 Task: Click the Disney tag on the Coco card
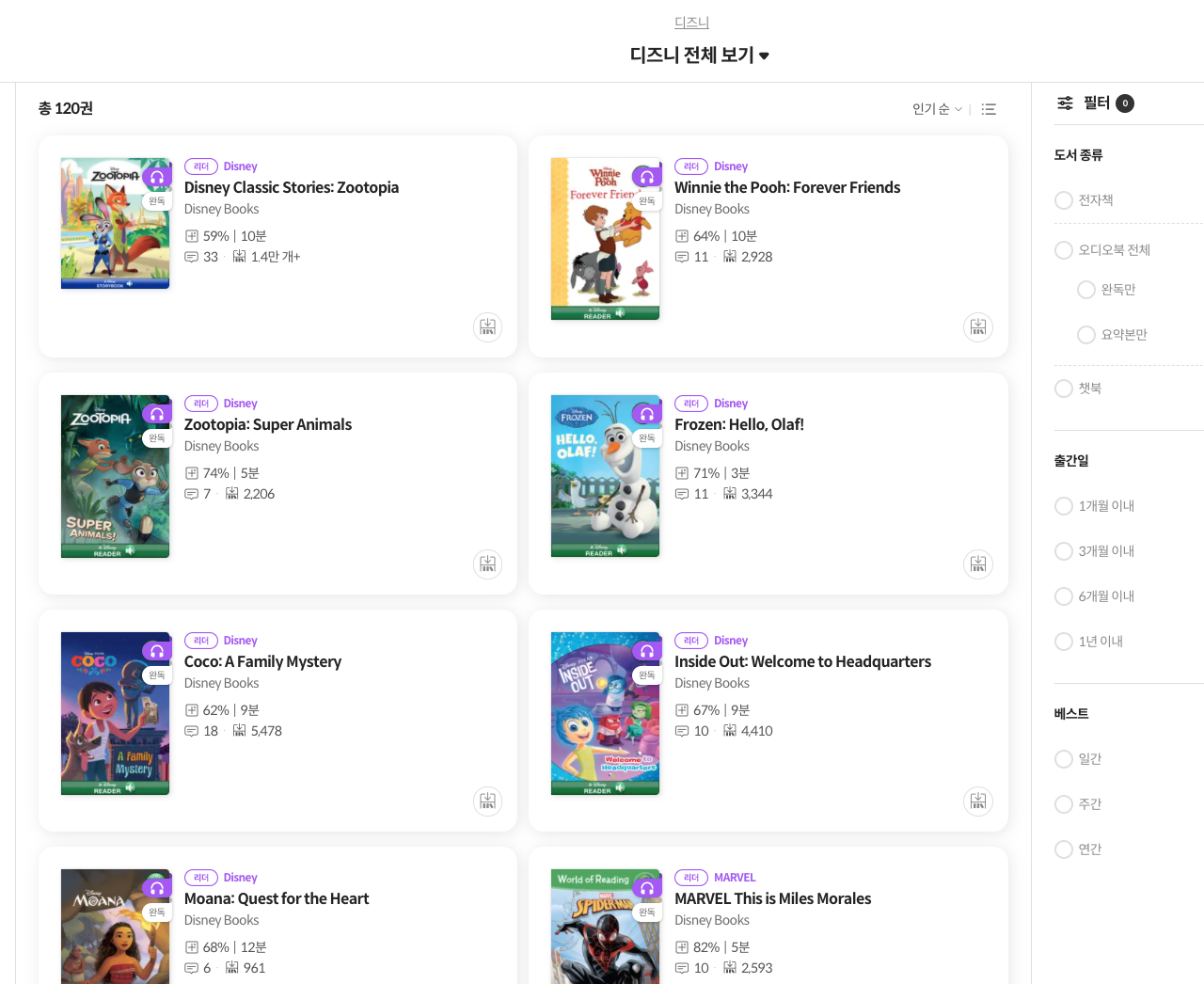[x=240, y=641]
